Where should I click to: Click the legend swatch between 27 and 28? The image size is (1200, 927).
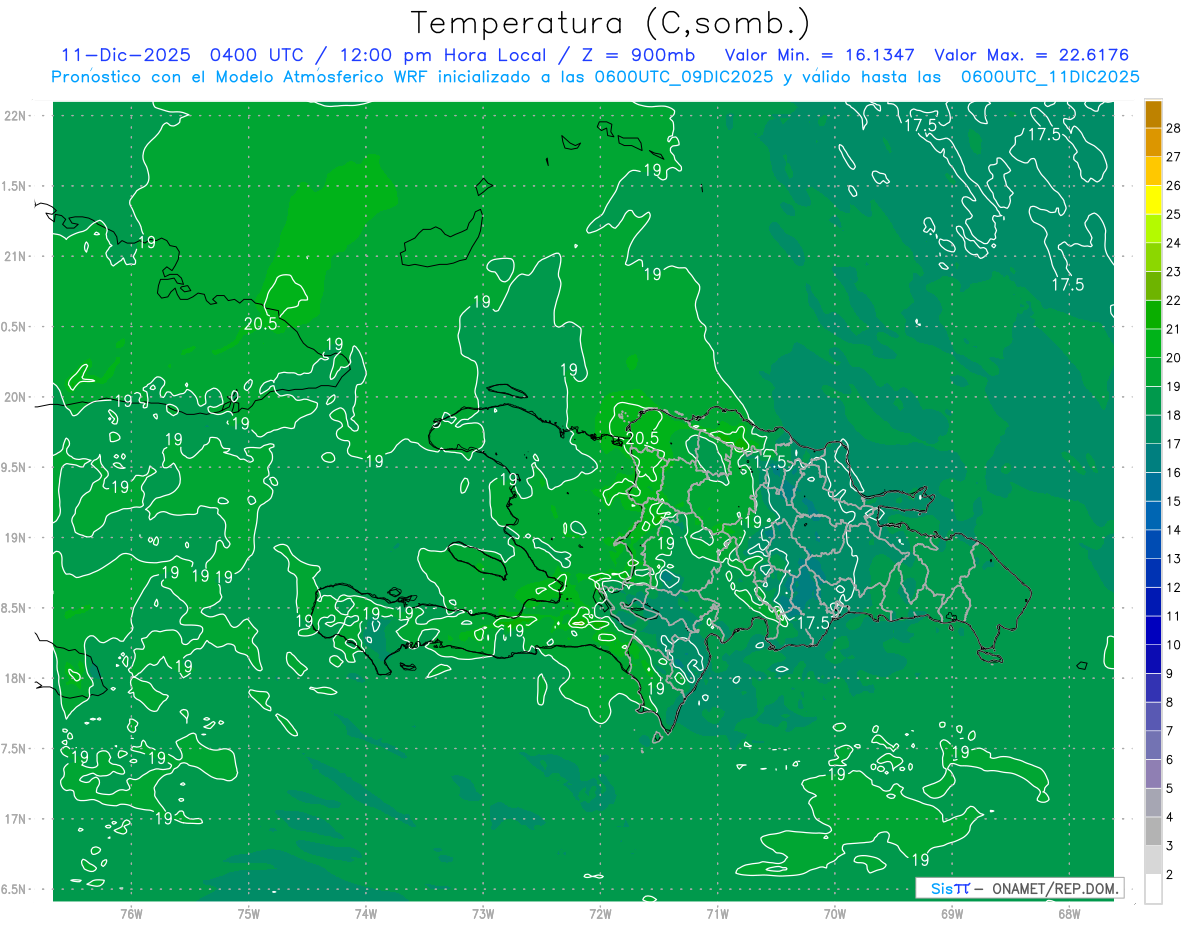[1153, 142]
